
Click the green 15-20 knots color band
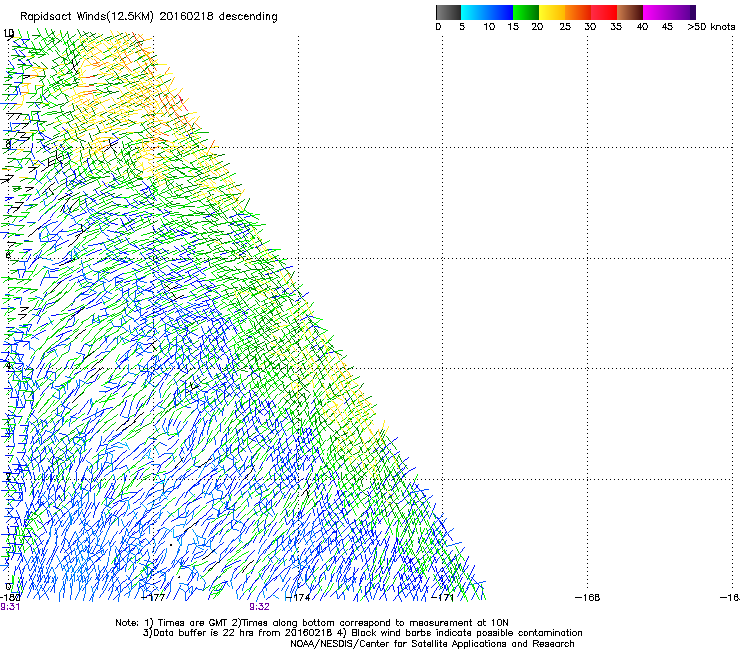pos(526,12)
